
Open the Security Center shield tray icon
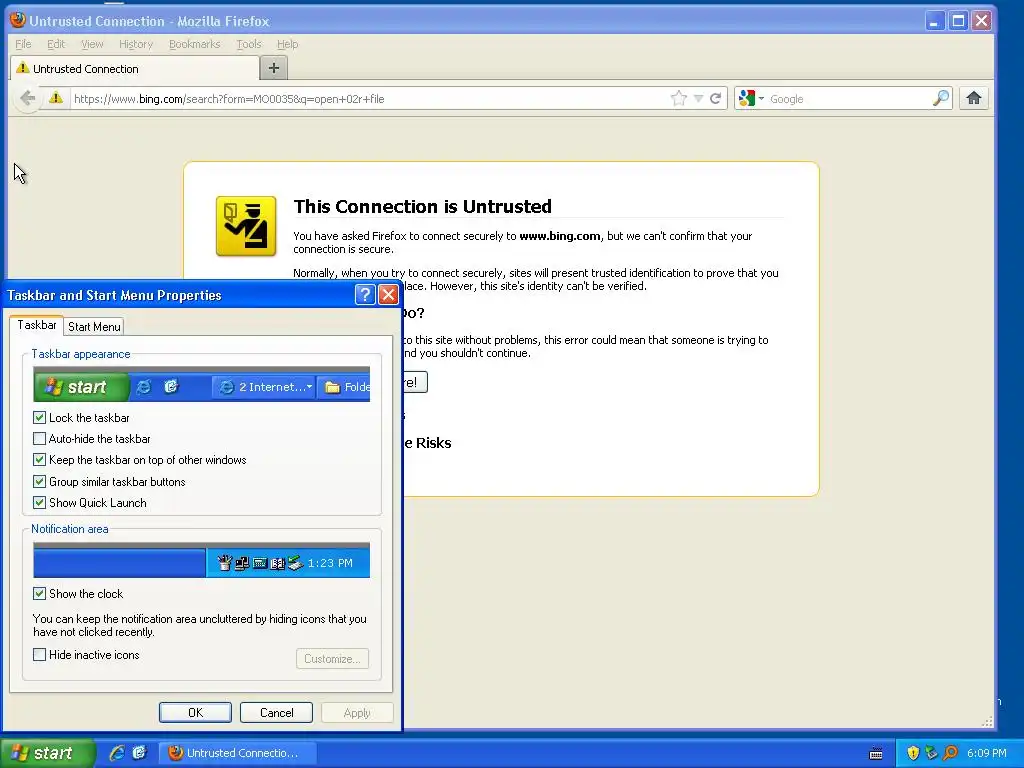coord(913,754)
